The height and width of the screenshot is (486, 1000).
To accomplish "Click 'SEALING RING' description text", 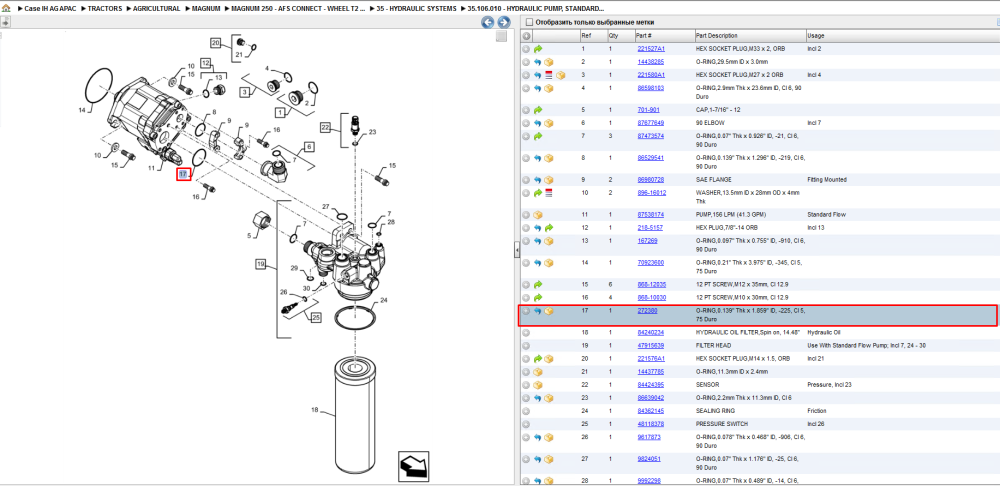I will (715, 411).
